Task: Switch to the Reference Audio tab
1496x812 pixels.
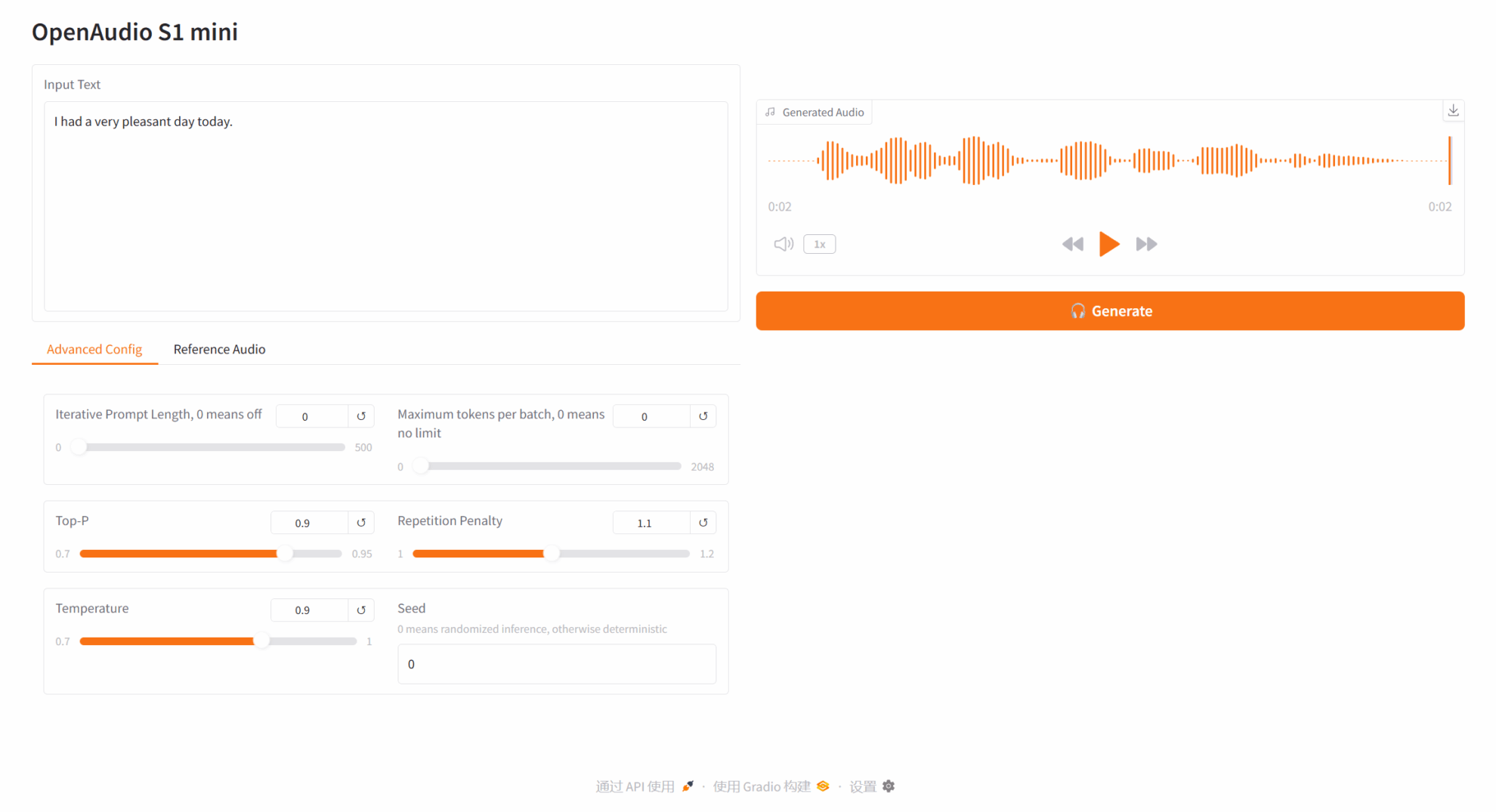Action: point(219,349)
